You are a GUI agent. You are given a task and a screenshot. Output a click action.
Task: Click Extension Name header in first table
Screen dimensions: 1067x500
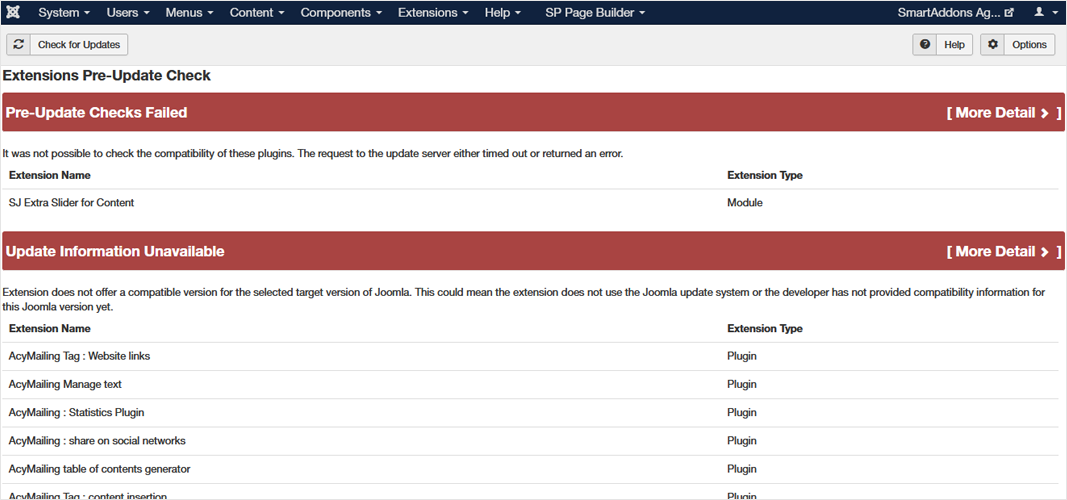[50, 176]
